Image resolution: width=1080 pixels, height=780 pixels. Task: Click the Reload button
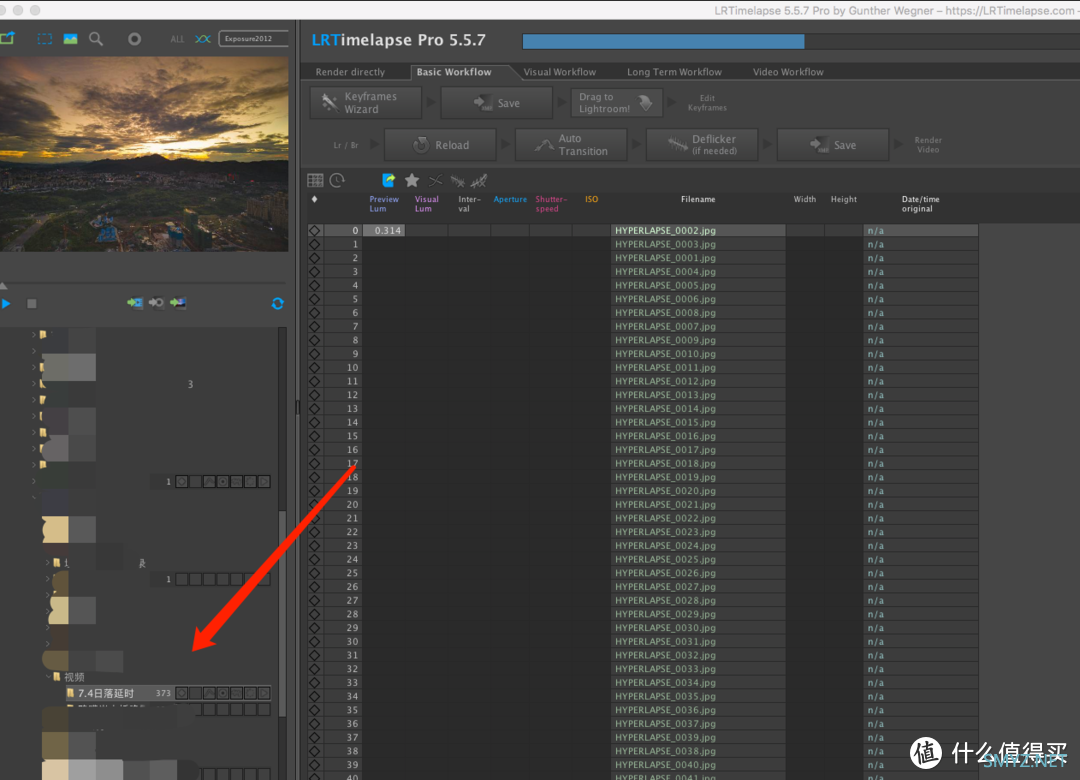point(440,145)
